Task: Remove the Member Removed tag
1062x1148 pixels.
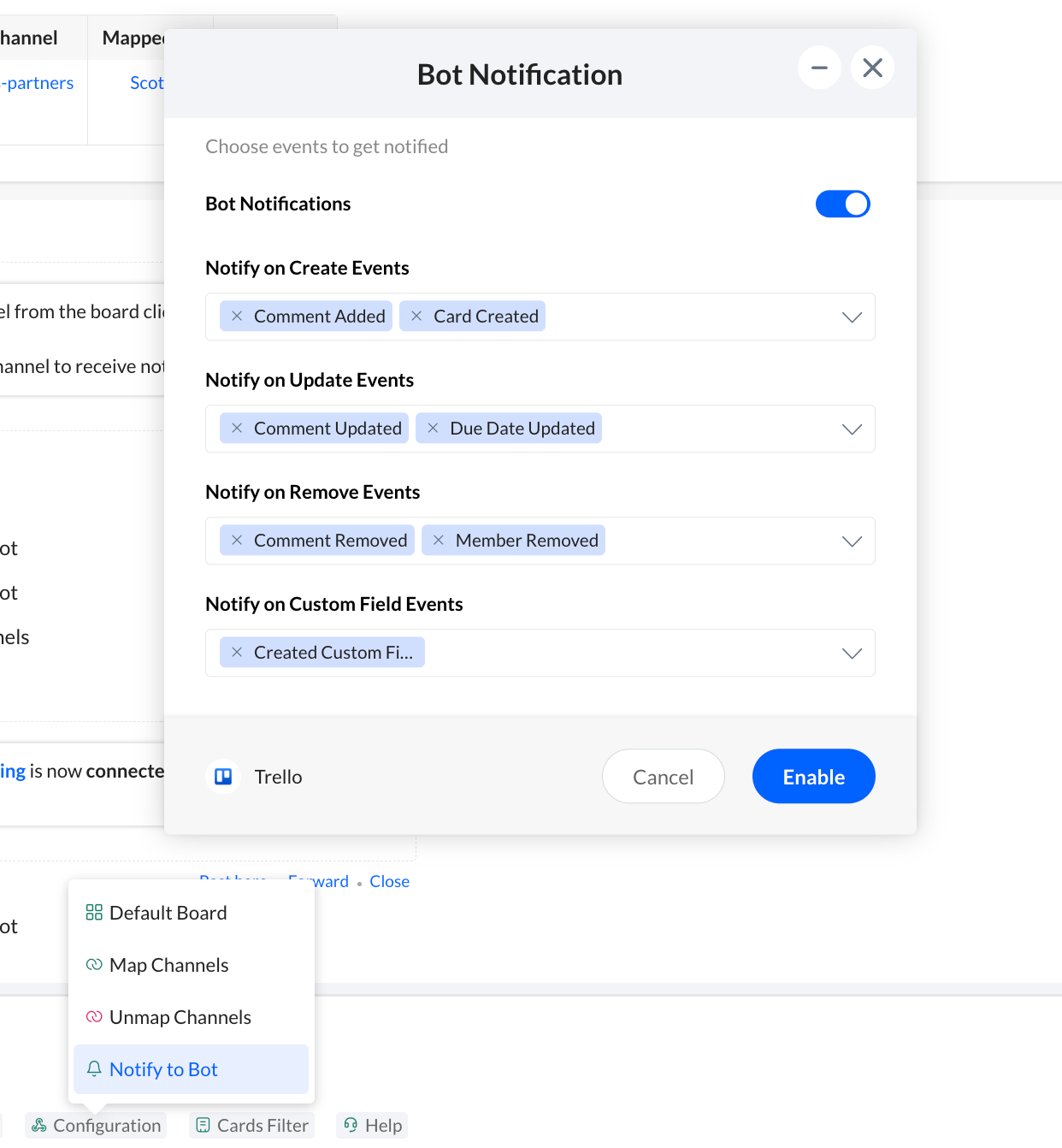Action: [439, 541]
